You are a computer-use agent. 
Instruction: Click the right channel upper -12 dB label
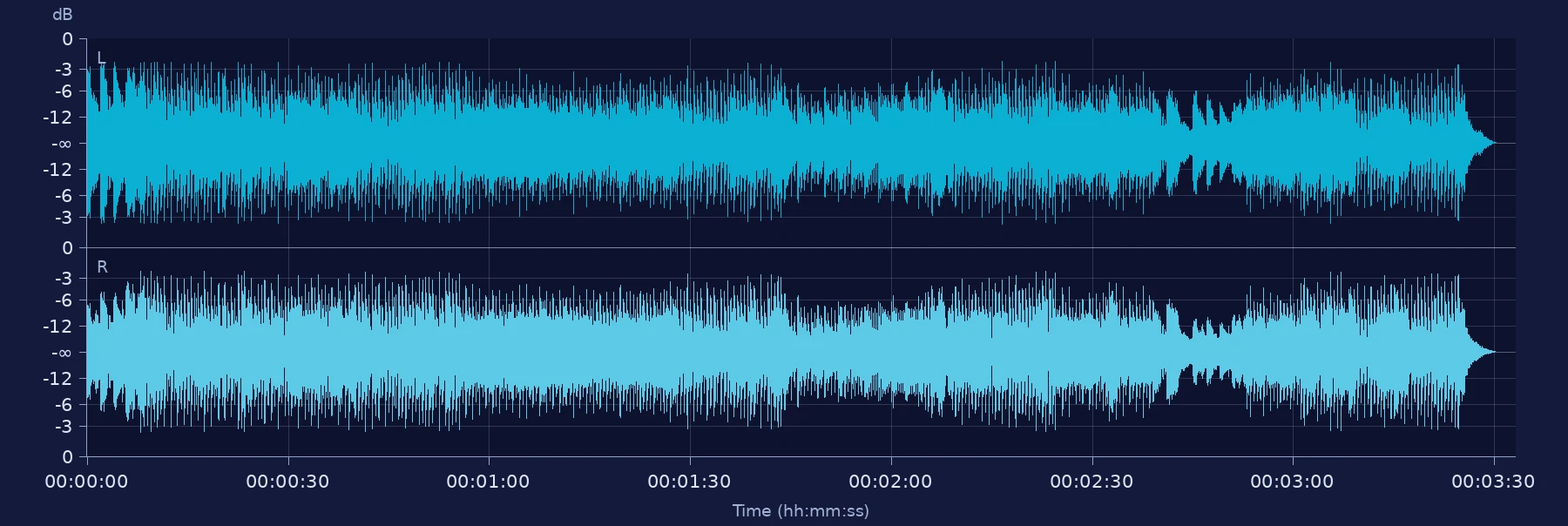point(60,327)
